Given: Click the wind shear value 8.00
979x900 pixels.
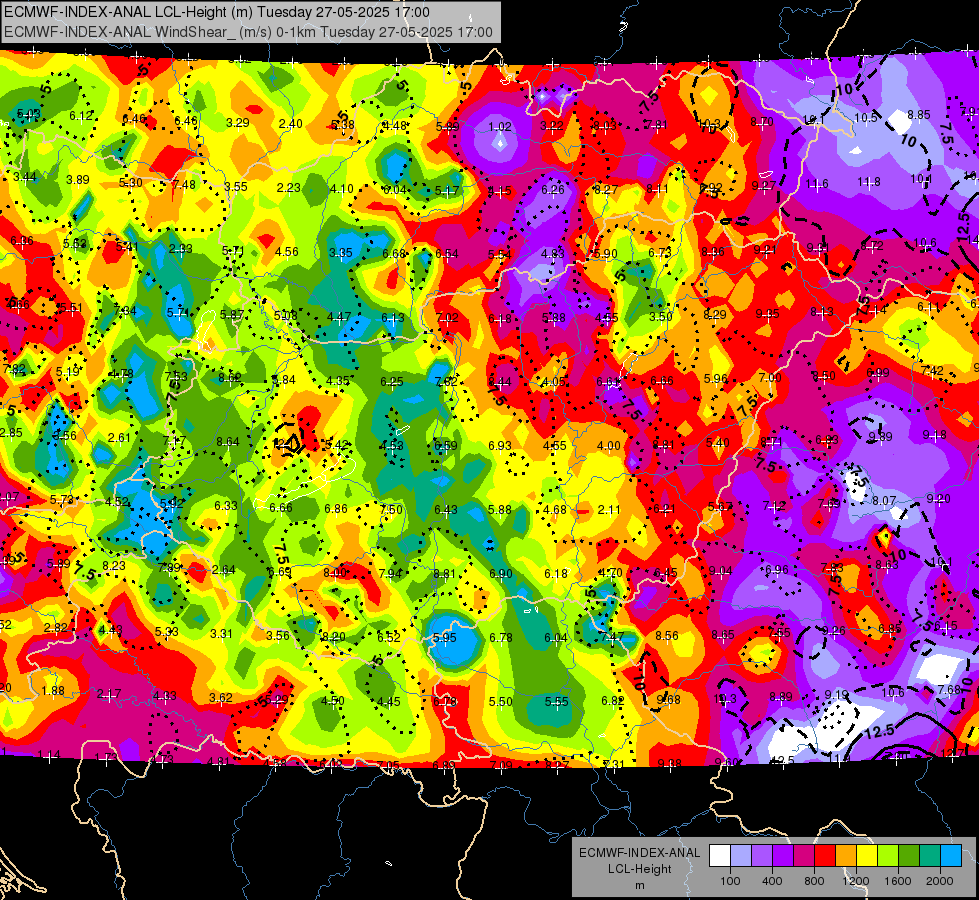Looking at the screenshot, I should click(x=335, y=573).
